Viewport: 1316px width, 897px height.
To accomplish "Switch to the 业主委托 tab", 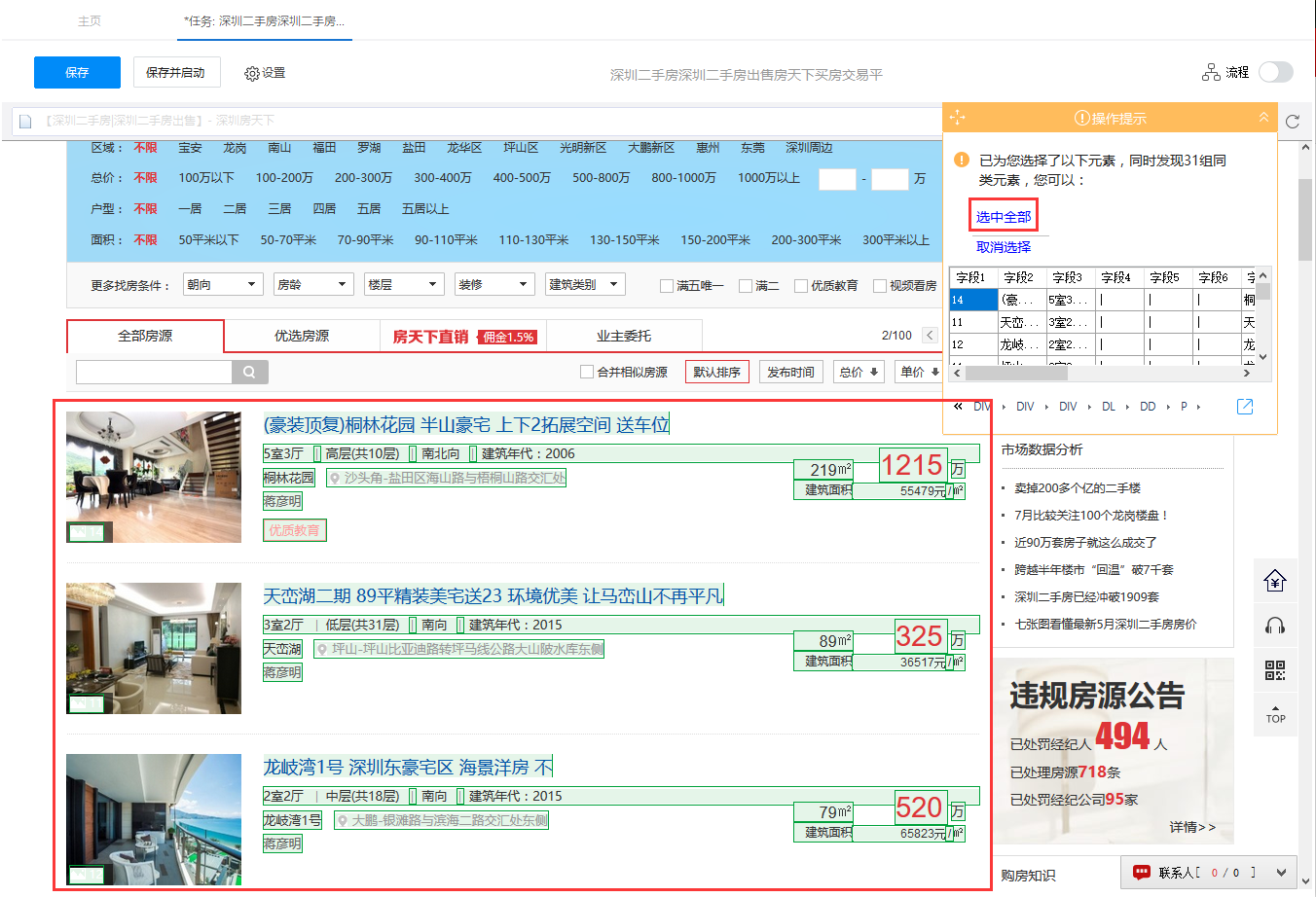I will click(624, 336).
